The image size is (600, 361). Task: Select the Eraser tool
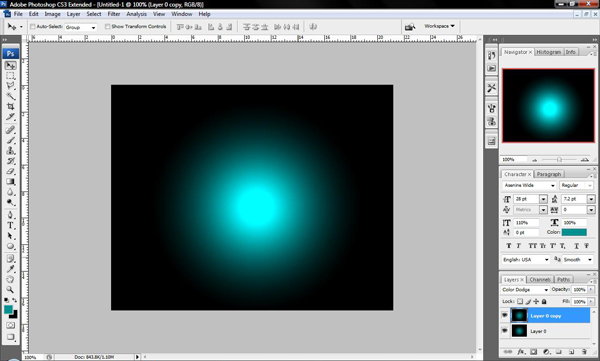[10, 171]
